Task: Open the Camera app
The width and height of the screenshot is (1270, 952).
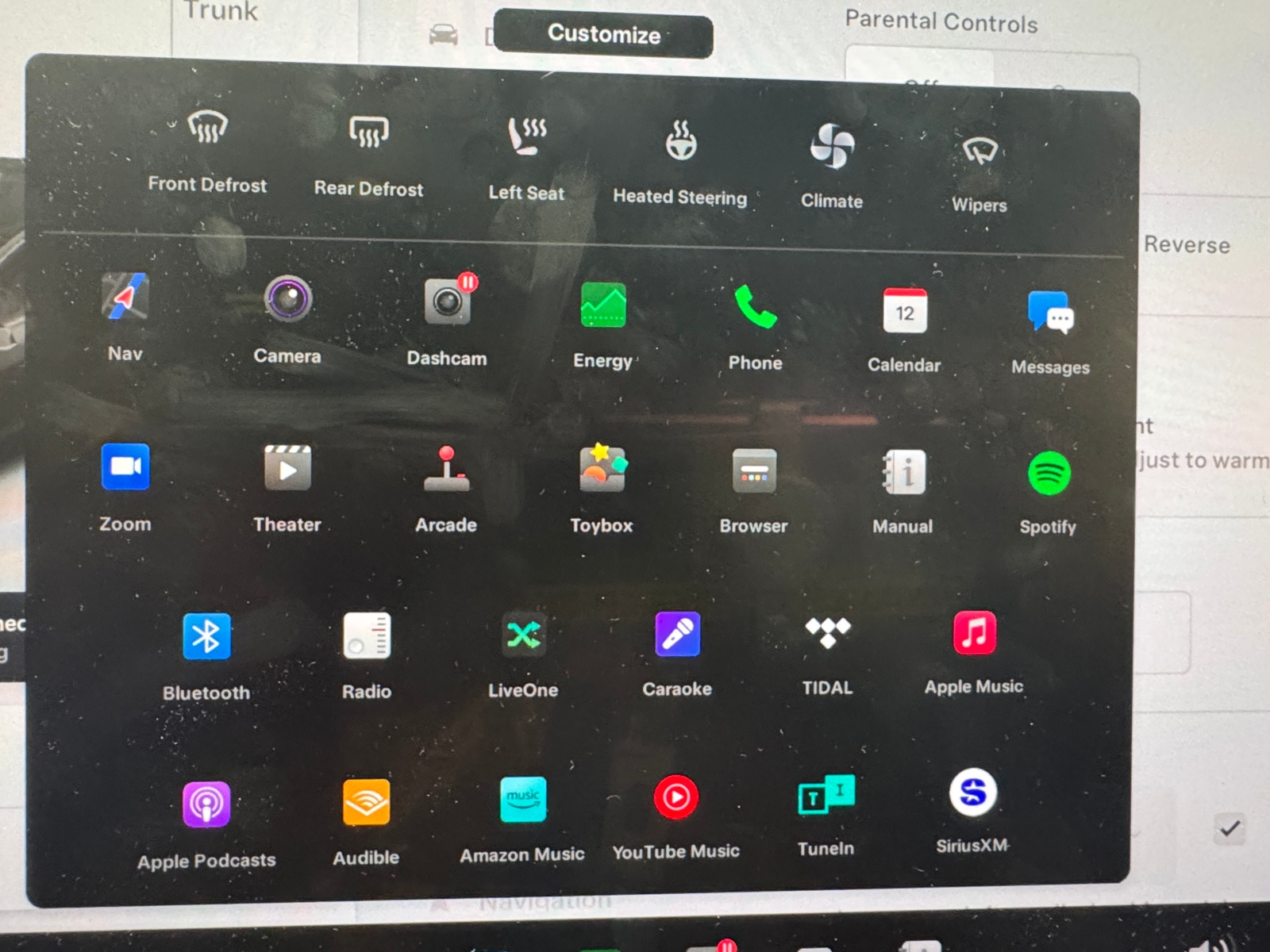Action: (287, 320)
